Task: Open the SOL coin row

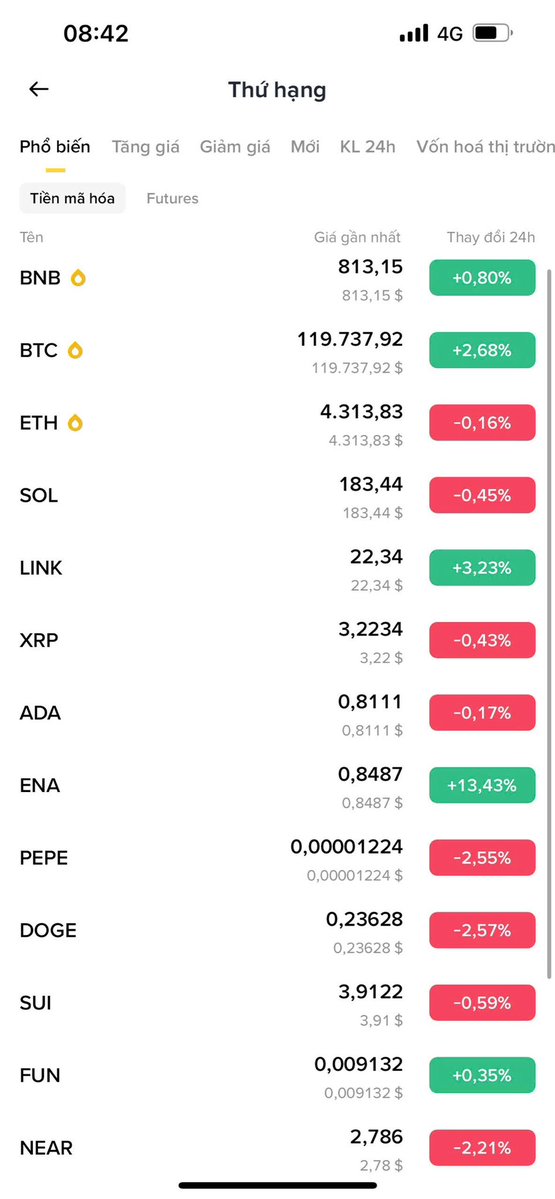Action: (278, 496)
